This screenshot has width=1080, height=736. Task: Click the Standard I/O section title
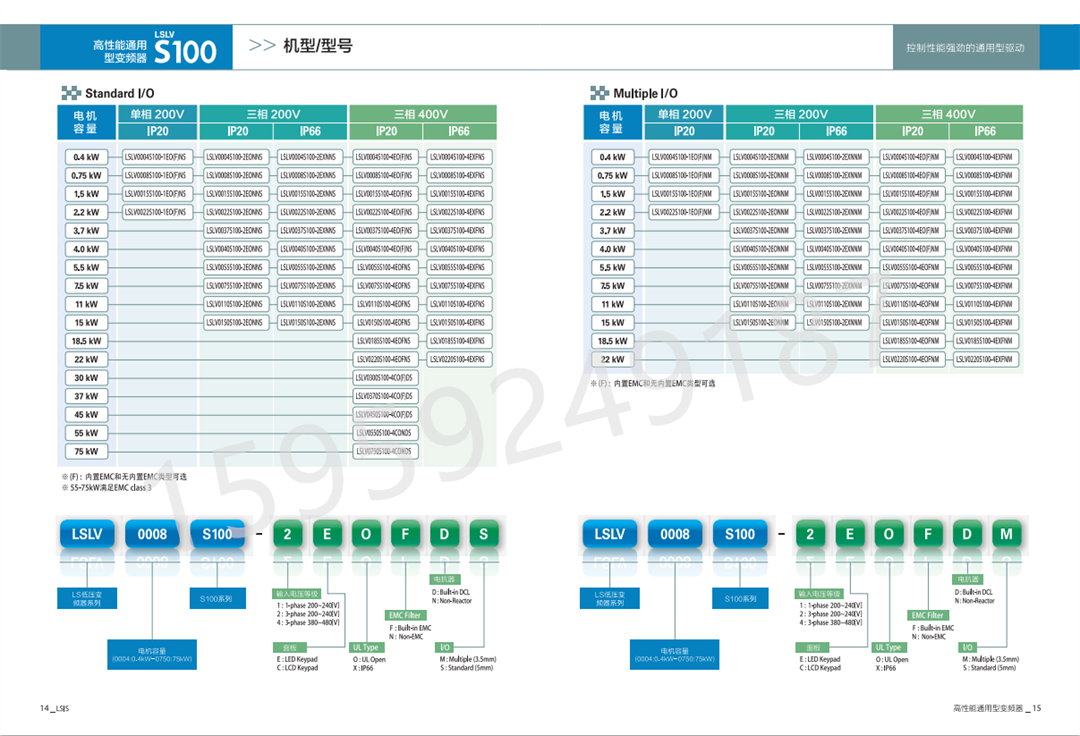point(119,93)
